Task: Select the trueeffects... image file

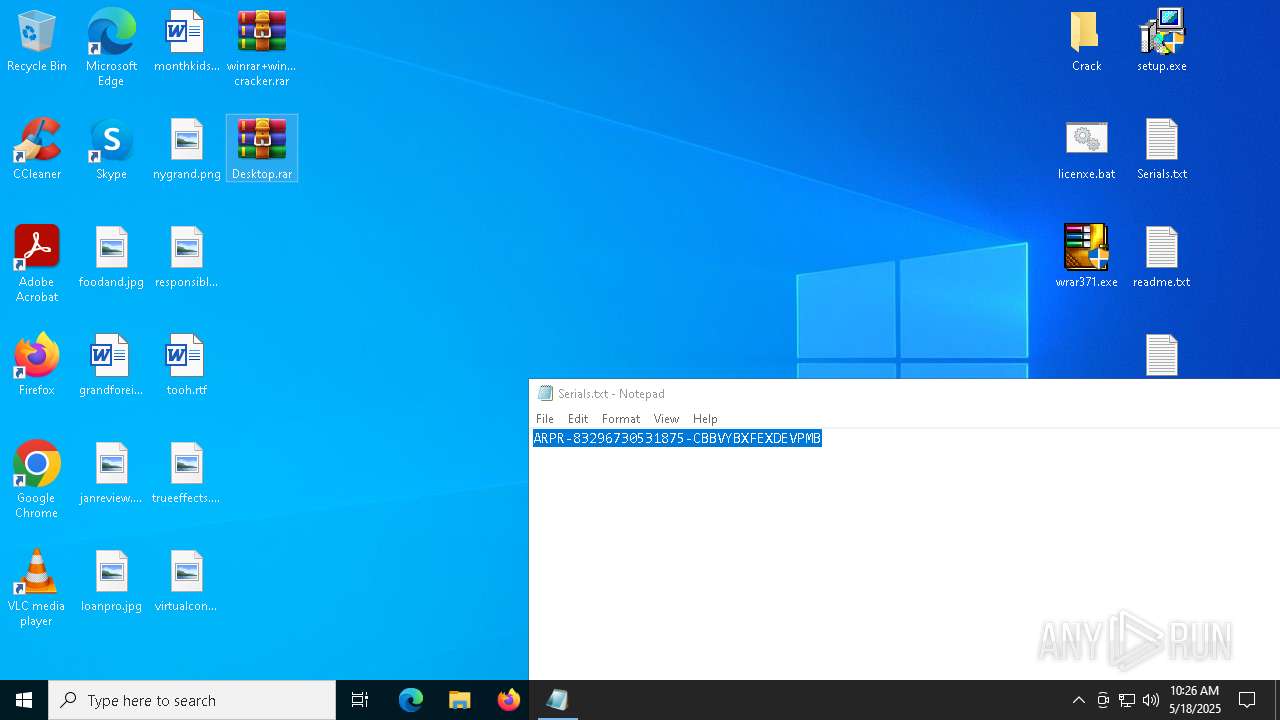Action: coord(186,474)
